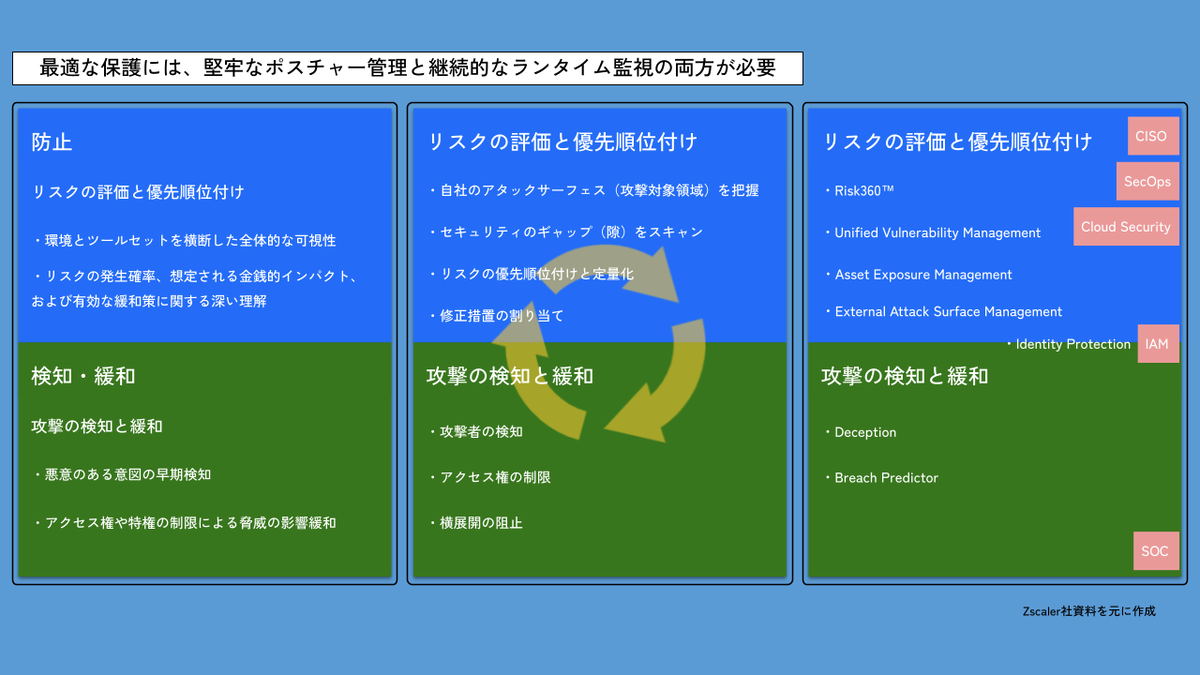The width and height of the screenshot is (1200, 675).
Task: Select the bullet 修正措置の割り当て
Action: (495, 316)
